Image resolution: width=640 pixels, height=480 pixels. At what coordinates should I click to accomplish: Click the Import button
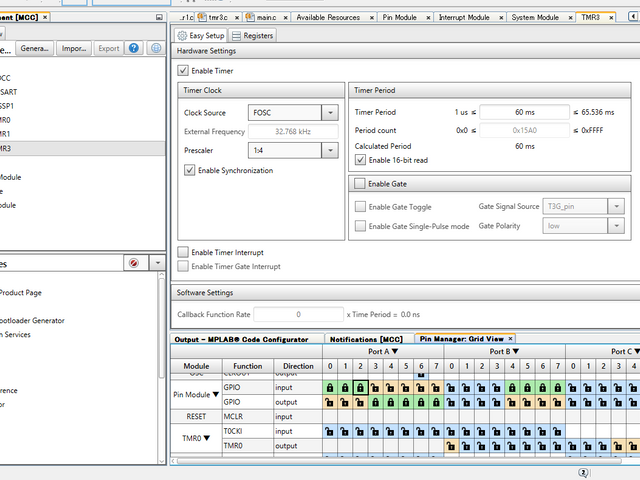point(74,48)
